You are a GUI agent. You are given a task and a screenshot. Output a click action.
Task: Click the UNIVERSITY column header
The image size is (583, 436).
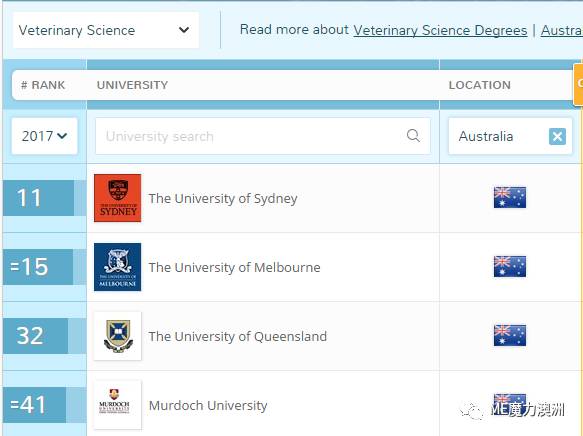pos(132,85)
